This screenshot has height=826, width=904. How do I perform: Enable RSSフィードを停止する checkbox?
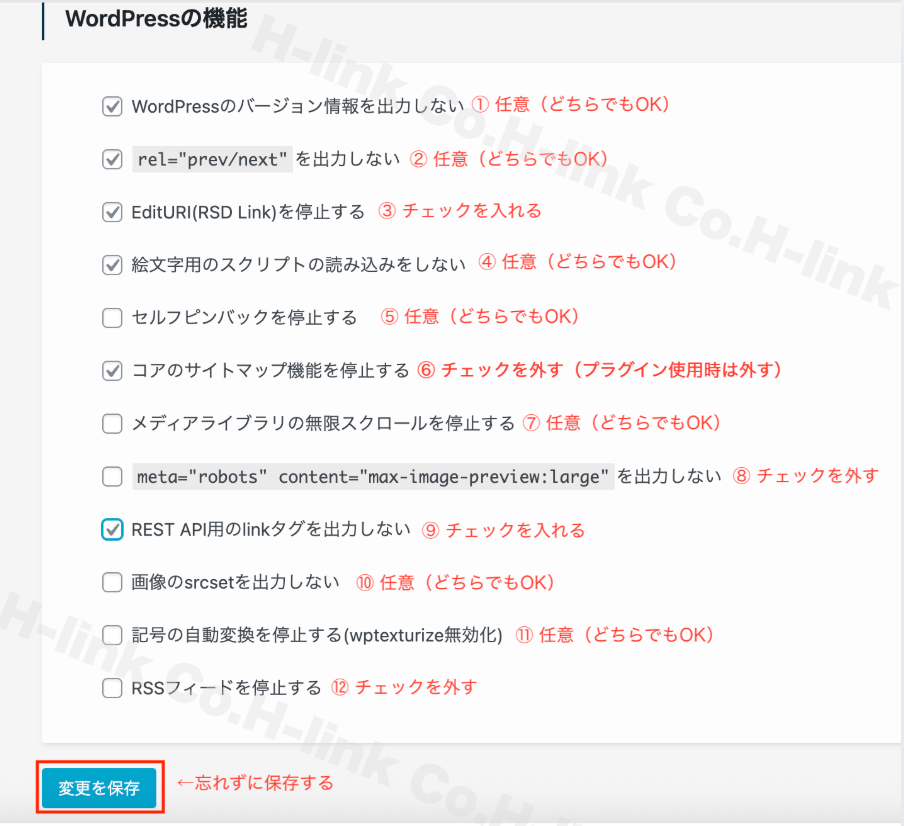point(112,687)
